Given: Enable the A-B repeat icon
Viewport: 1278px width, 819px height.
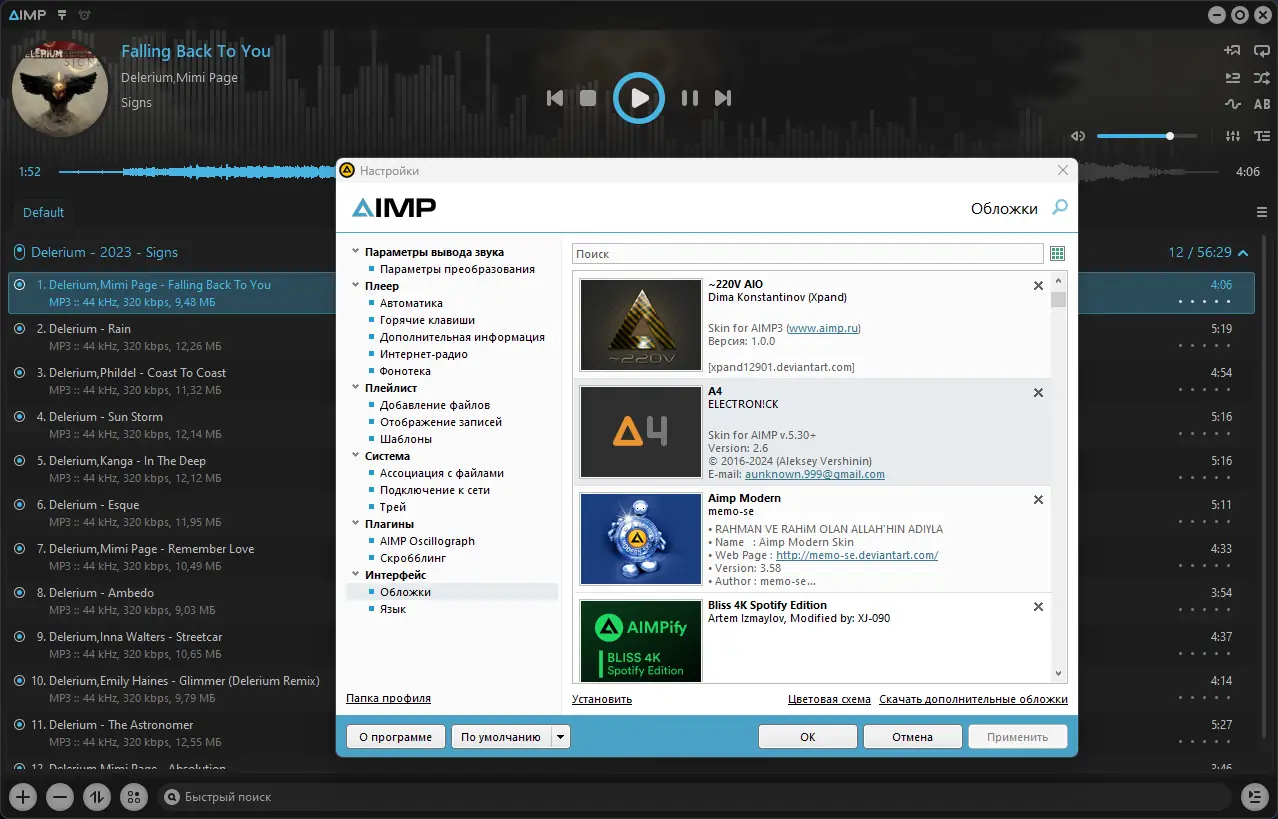Looking at the screenshot, I should point(1262,104).
